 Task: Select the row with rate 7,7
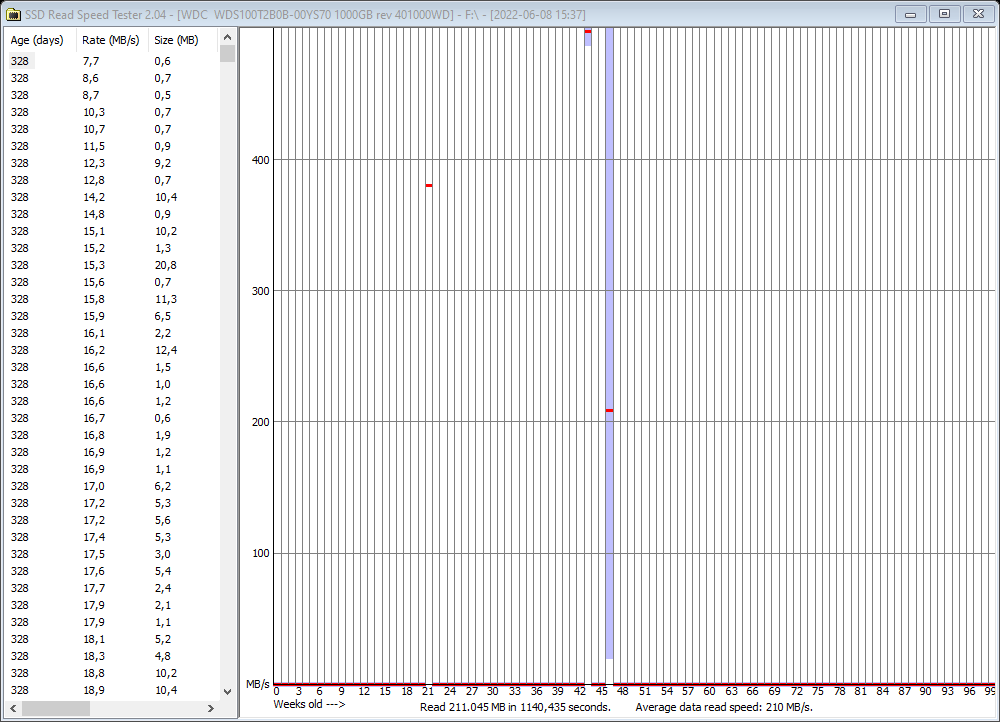[112, 61]
